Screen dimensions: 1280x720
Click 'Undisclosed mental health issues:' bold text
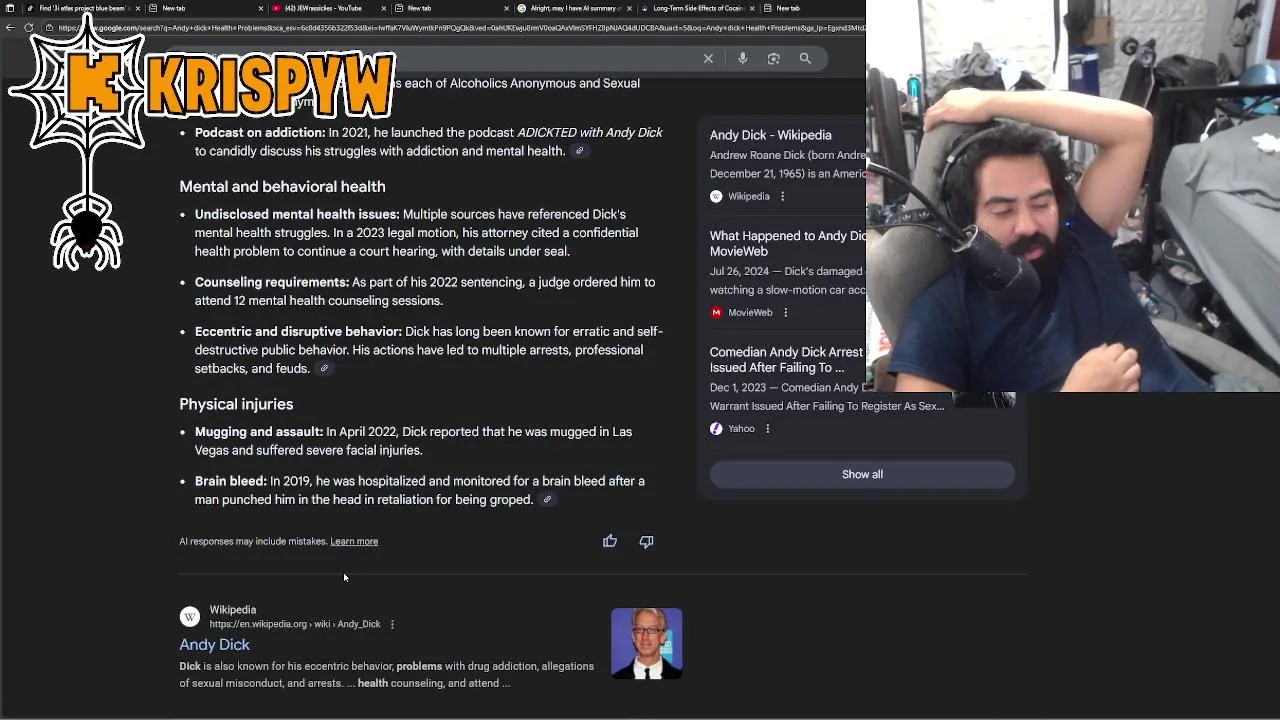pos(297,215)
